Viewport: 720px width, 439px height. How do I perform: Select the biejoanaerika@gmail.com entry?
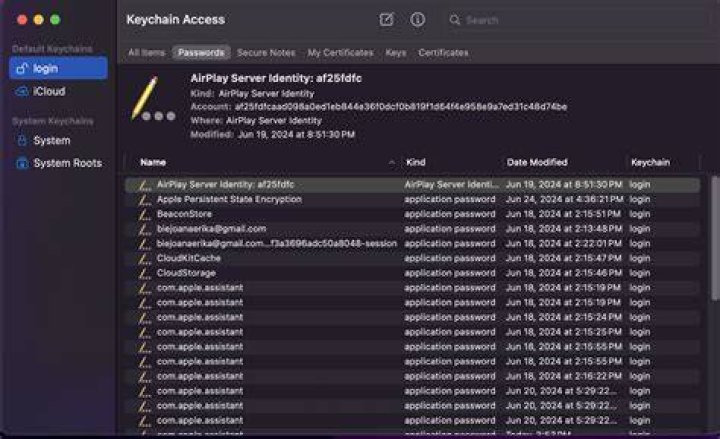(x=412, y=229)
